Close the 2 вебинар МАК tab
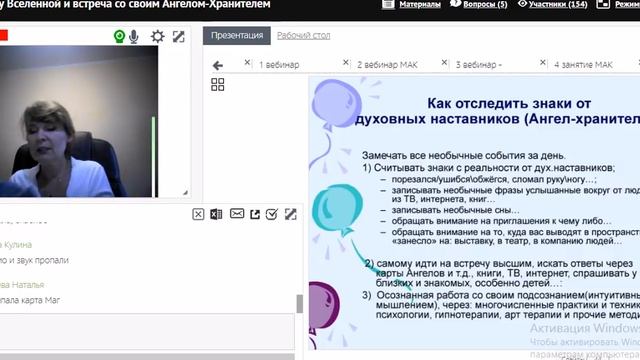This screenshot has height=360, width=640. tap(346, 62)
